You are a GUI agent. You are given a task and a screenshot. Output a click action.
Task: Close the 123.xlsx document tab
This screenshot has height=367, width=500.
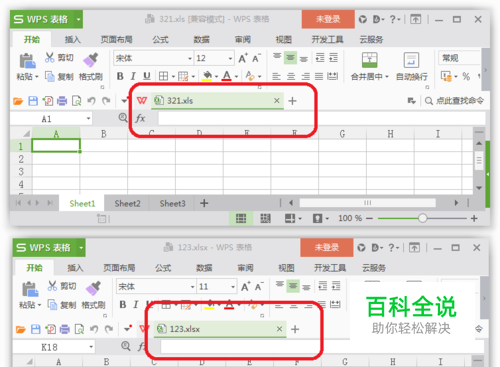pos(279,329)
